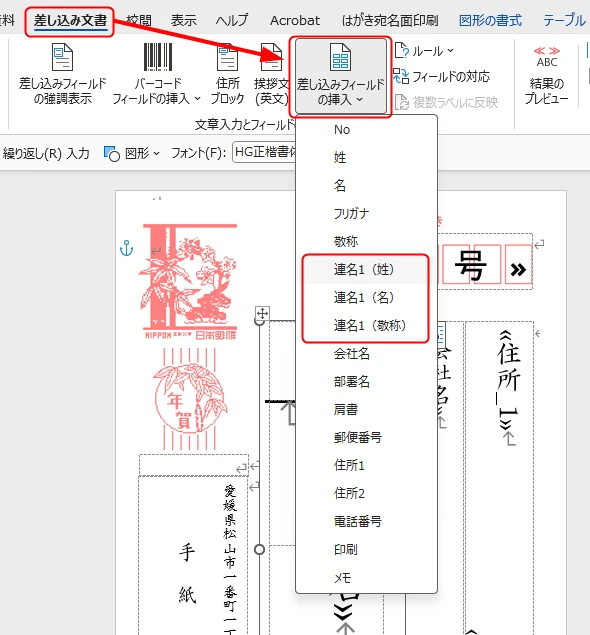Screen dimensions: 590x635
Task: Select the 敬称 merge field
Action: point(366,241)
